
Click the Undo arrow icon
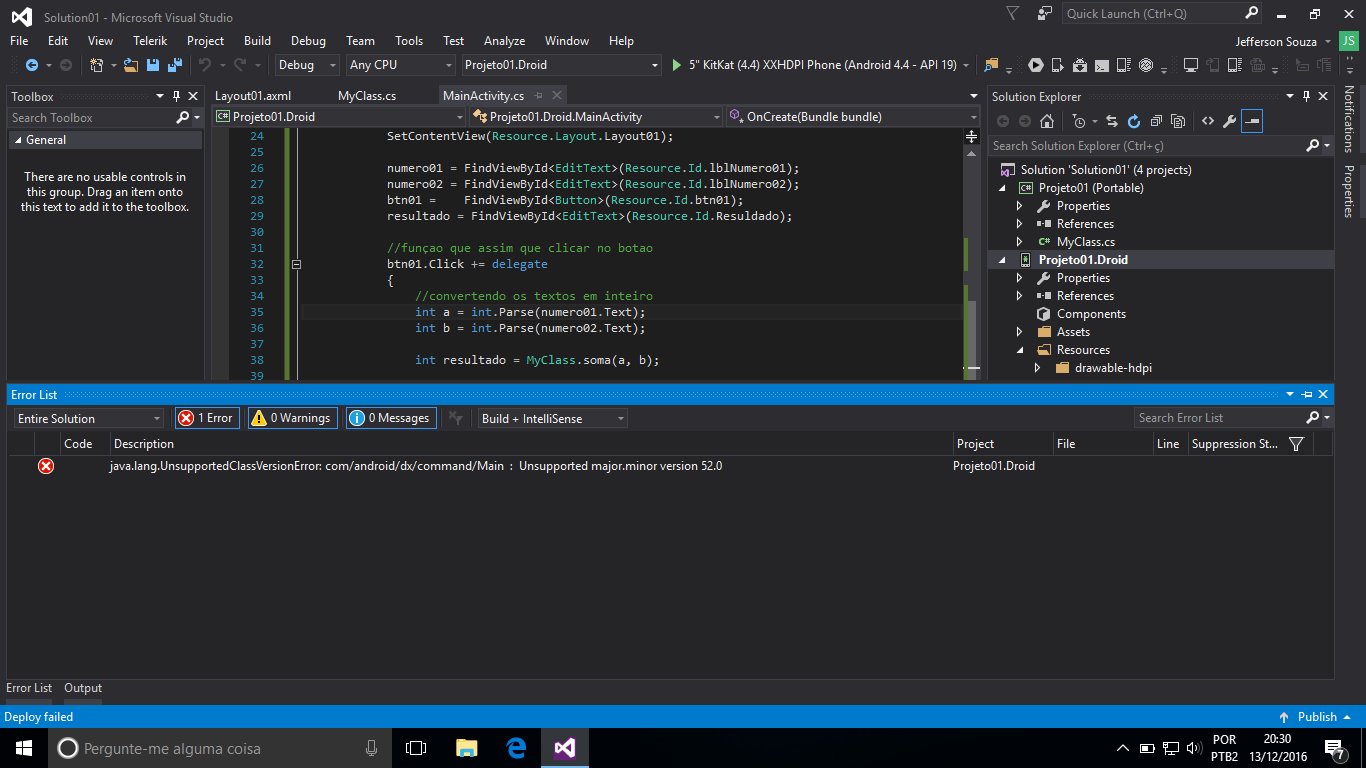[205, 65]
